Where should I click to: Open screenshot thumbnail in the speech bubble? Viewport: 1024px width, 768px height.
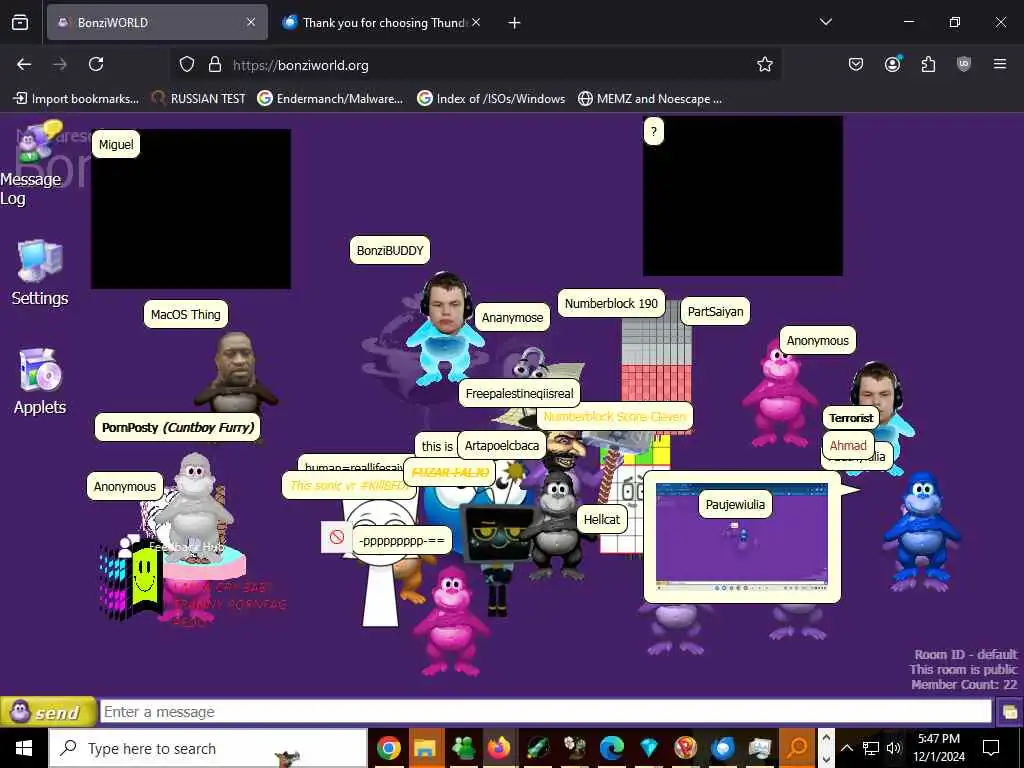(x=742, y=537)
